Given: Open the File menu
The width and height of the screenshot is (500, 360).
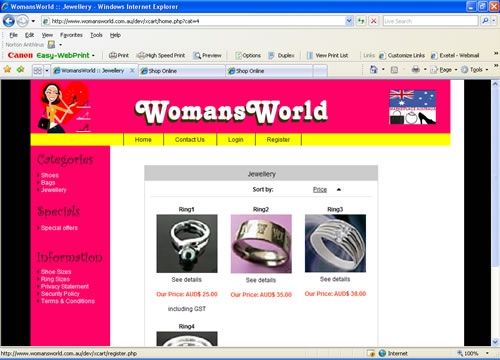Looking at the screenshot, I should click(x=13, y=35).
